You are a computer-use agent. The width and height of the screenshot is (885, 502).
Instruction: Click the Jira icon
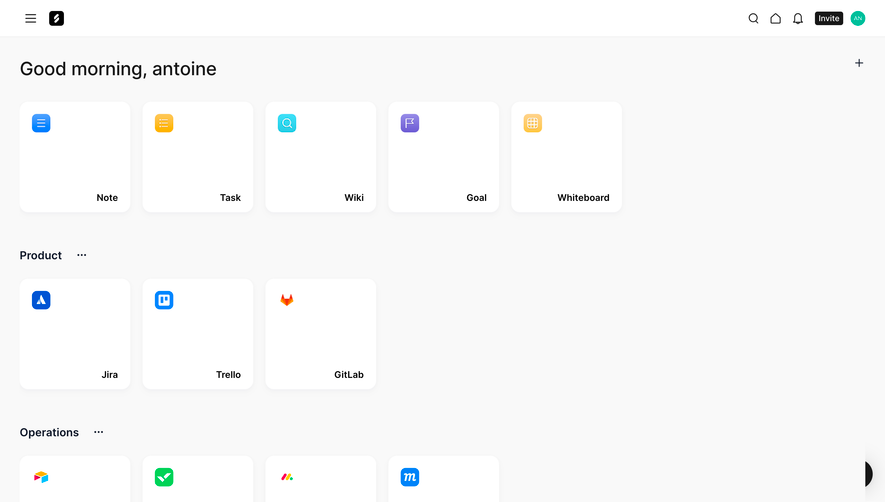(x=41, y=300)
